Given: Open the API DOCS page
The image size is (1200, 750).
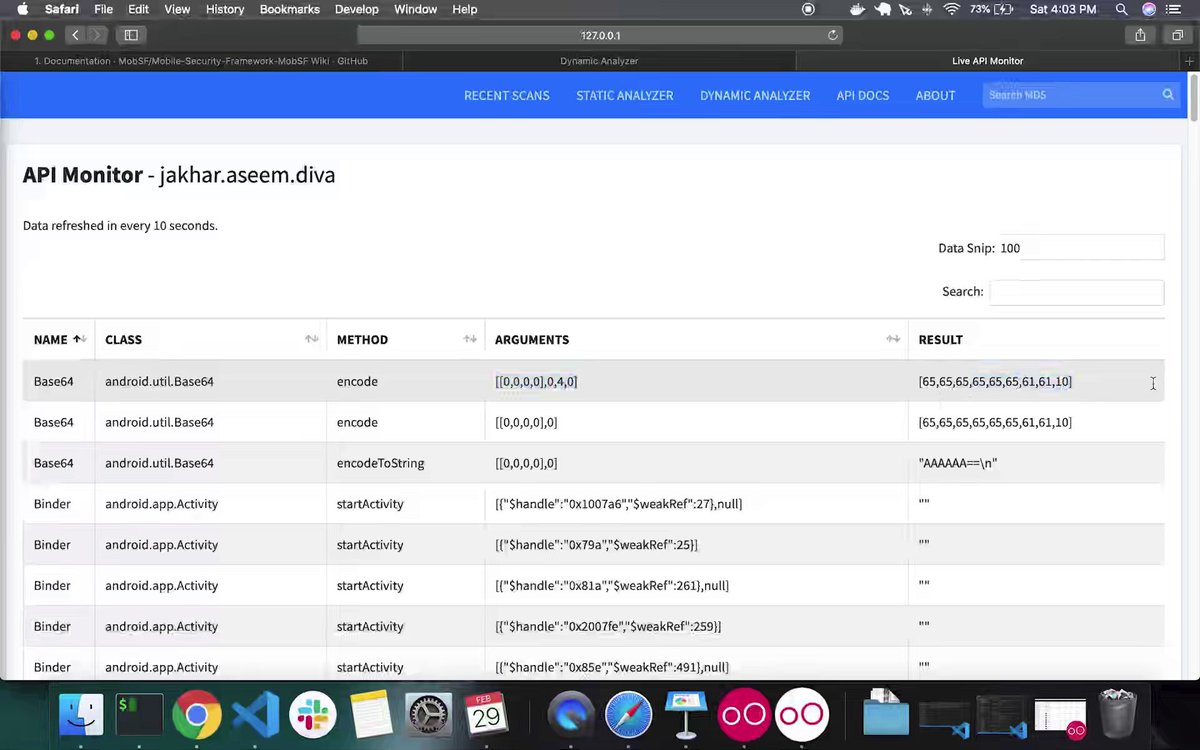Looking at the screenshot, I should point(862,95).
